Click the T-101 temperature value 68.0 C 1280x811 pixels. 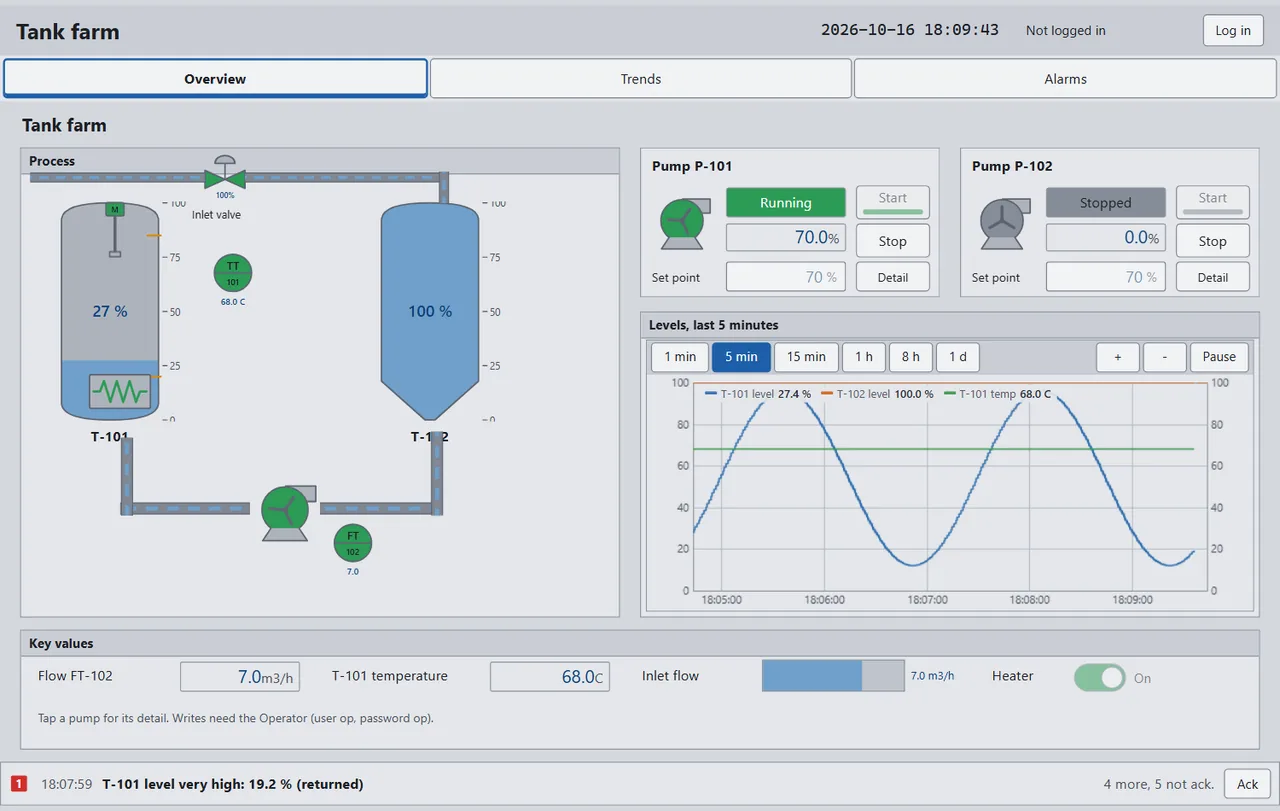click(550, 677)
